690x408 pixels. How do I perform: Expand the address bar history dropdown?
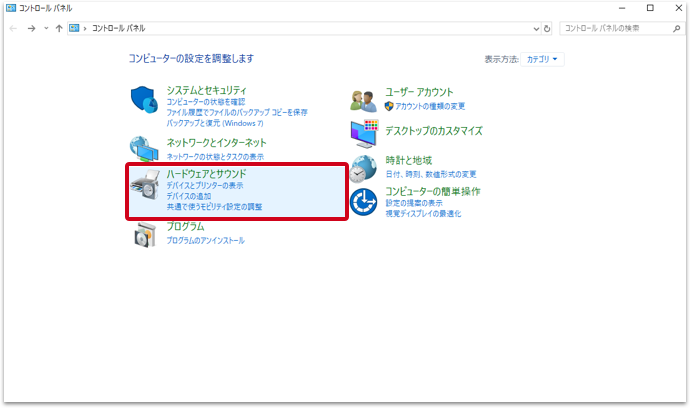[x=536, y=29]
